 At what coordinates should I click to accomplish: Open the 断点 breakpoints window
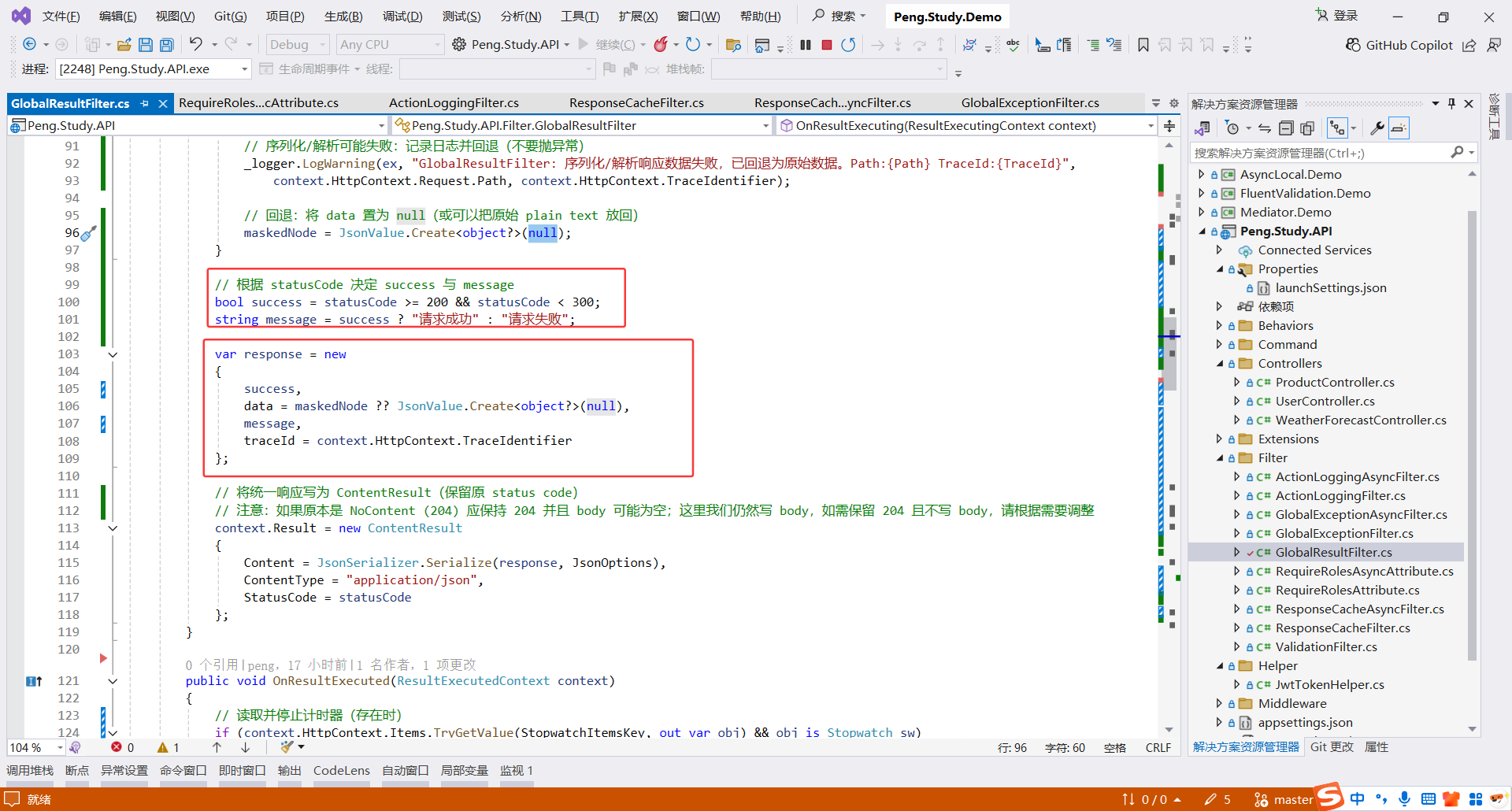pyautogui.click(x=76, y=771)
